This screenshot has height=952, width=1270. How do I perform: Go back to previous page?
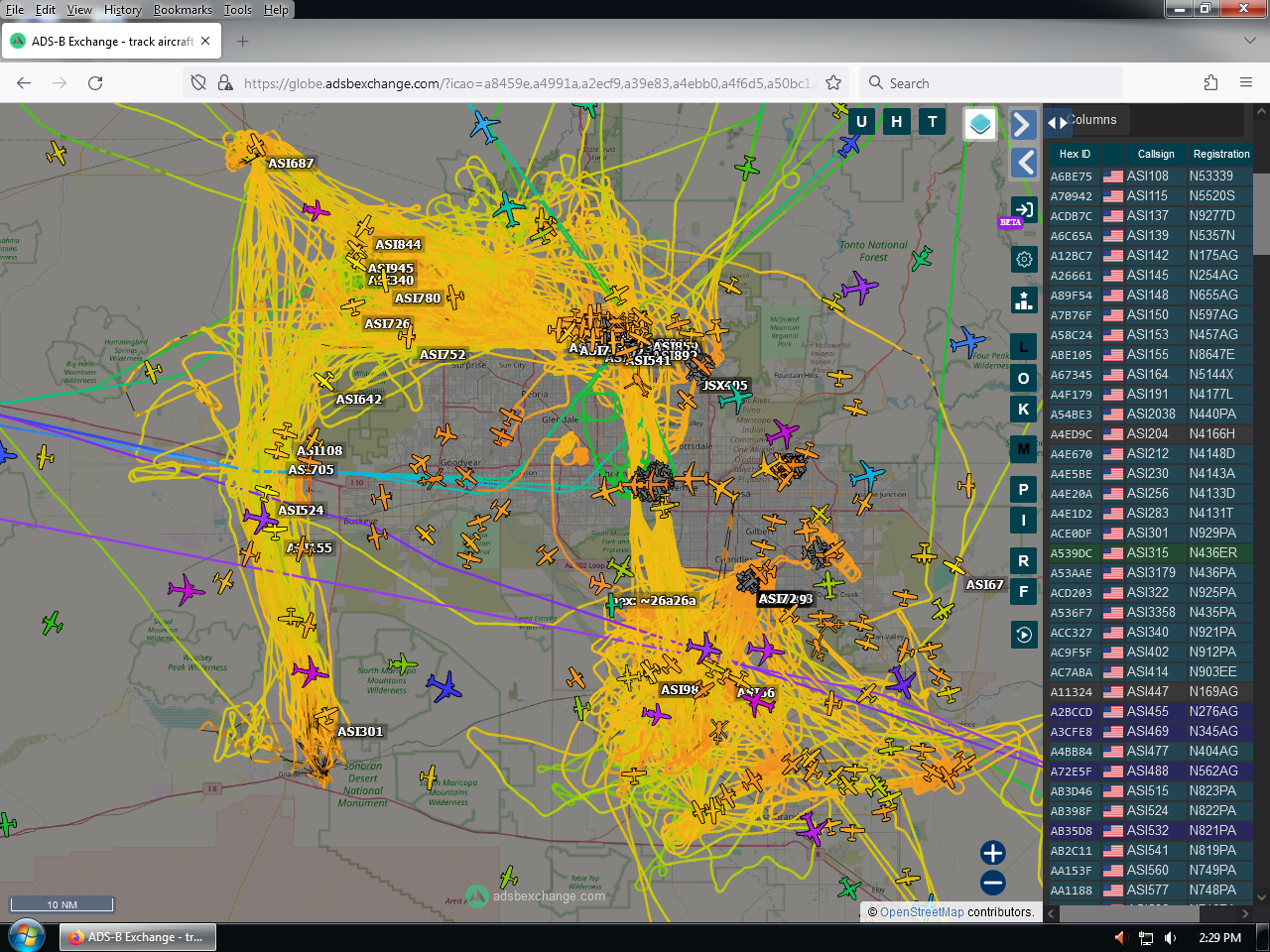24,83
